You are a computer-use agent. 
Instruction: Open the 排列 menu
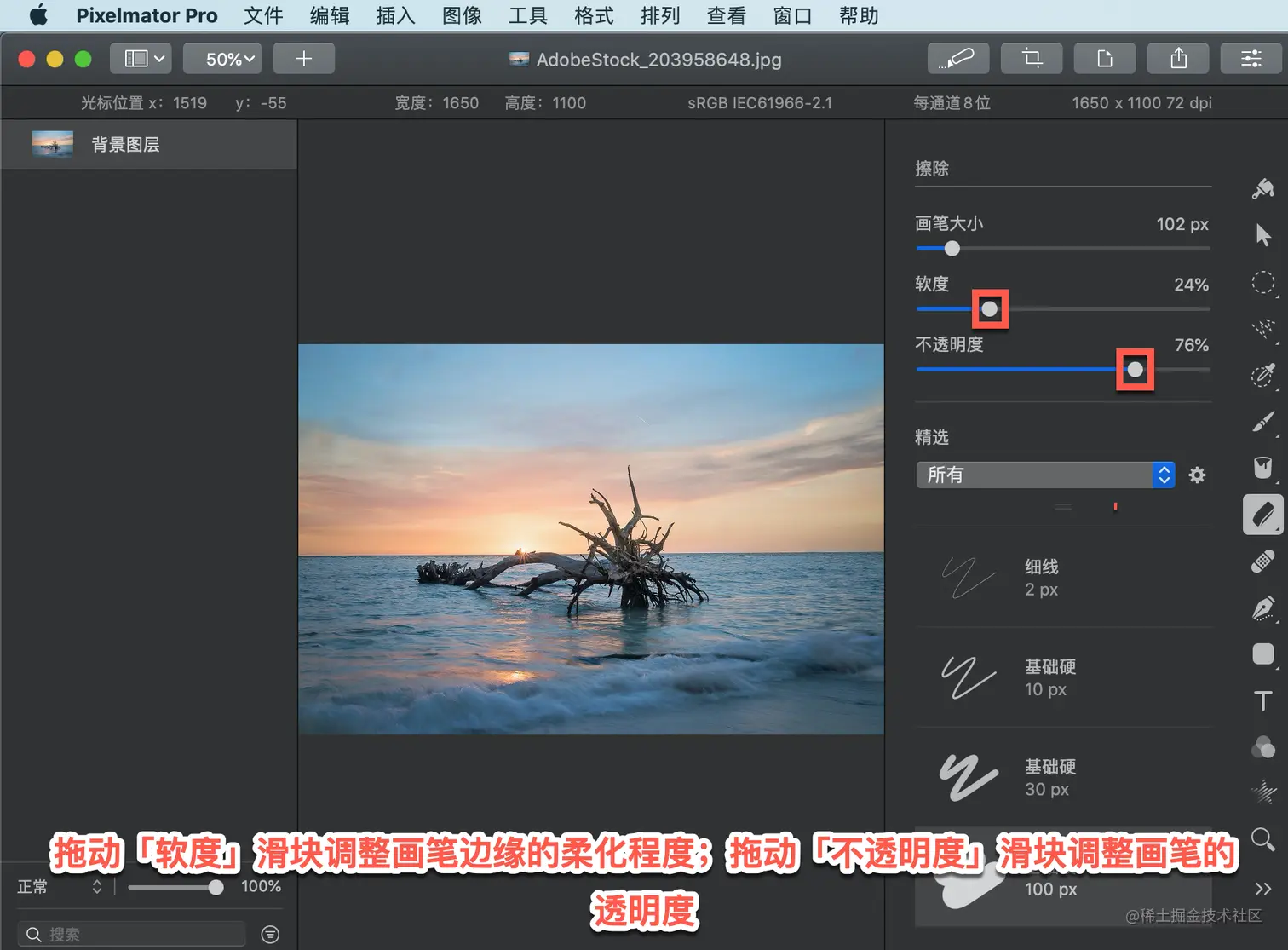tap(660, 15)
